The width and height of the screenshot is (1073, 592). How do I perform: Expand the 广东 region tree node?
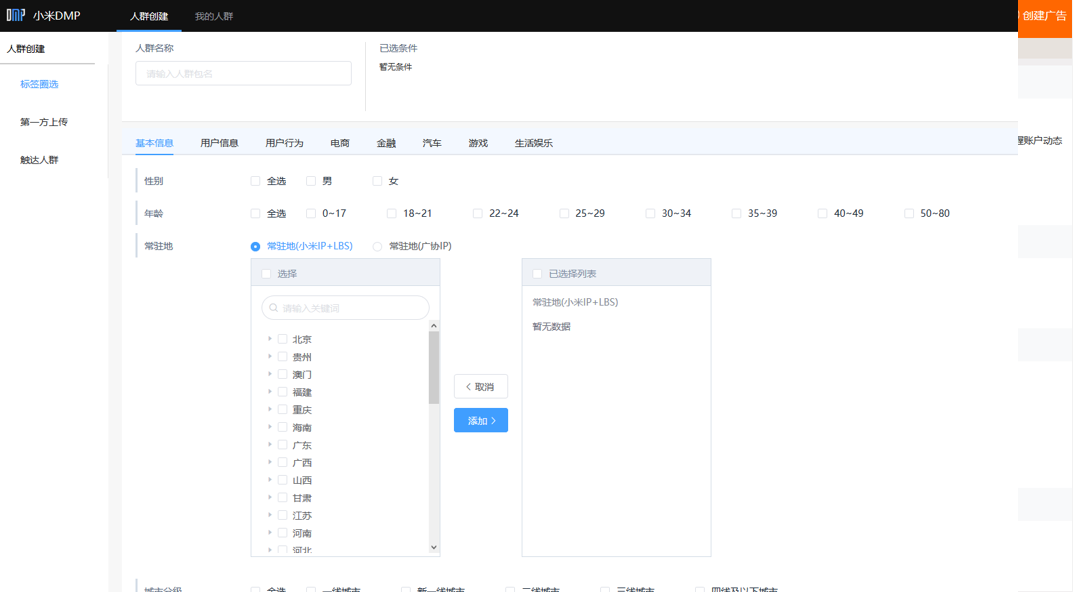(x=268, y=444)
